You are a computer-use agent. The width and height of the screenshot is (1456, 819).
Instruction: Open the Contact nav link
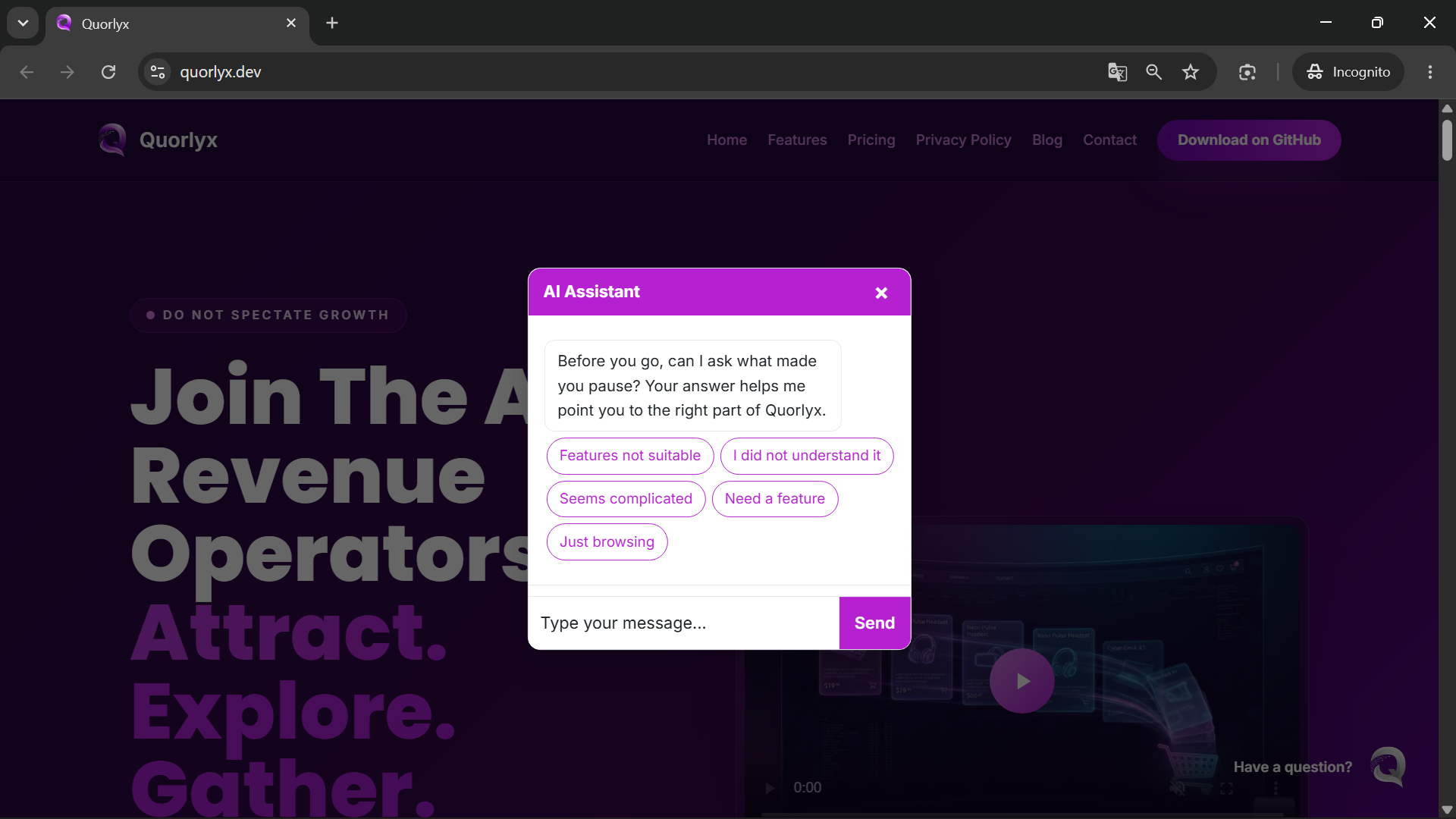point(1109,140)
